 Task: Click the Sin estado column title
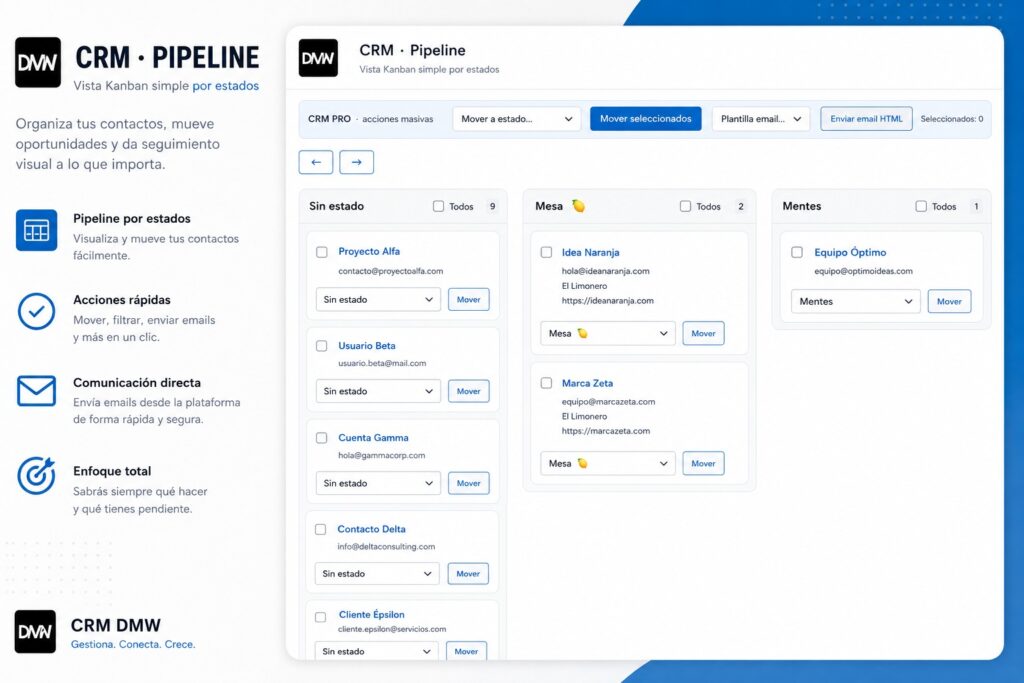coord(336,206)
